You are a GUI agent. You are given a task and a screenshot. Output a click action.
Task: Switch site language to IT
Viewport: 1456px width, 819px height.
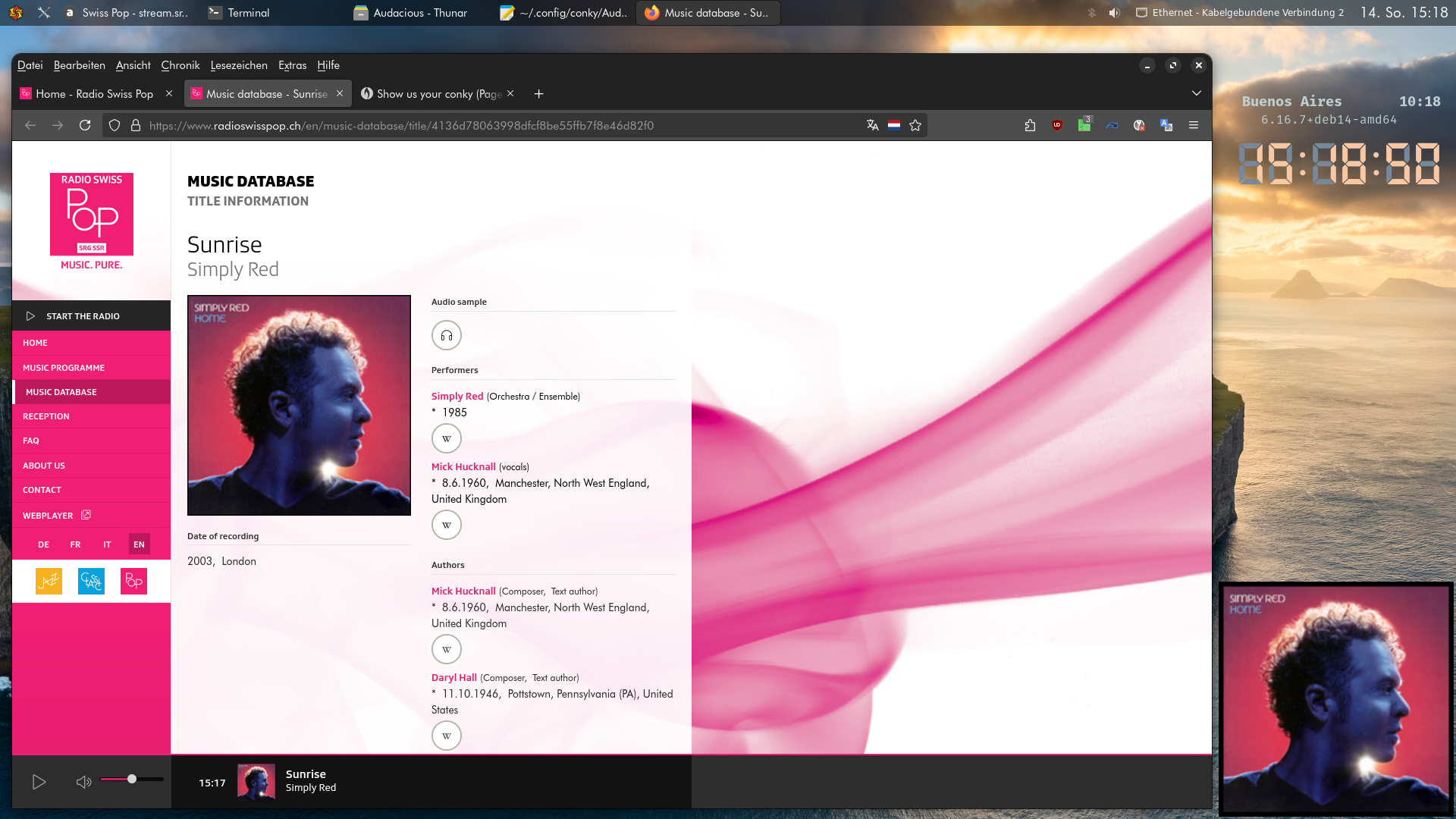[107, 544]
